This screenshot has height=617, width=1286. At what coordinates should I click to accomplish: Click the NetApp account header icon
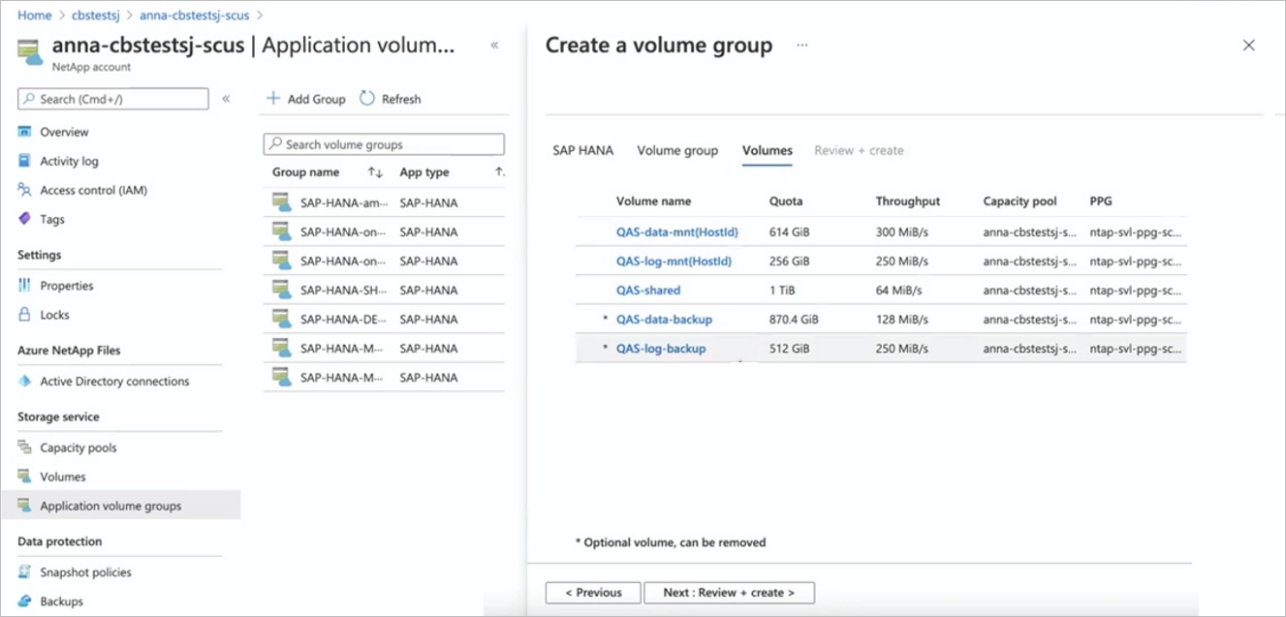click(30, 52)
